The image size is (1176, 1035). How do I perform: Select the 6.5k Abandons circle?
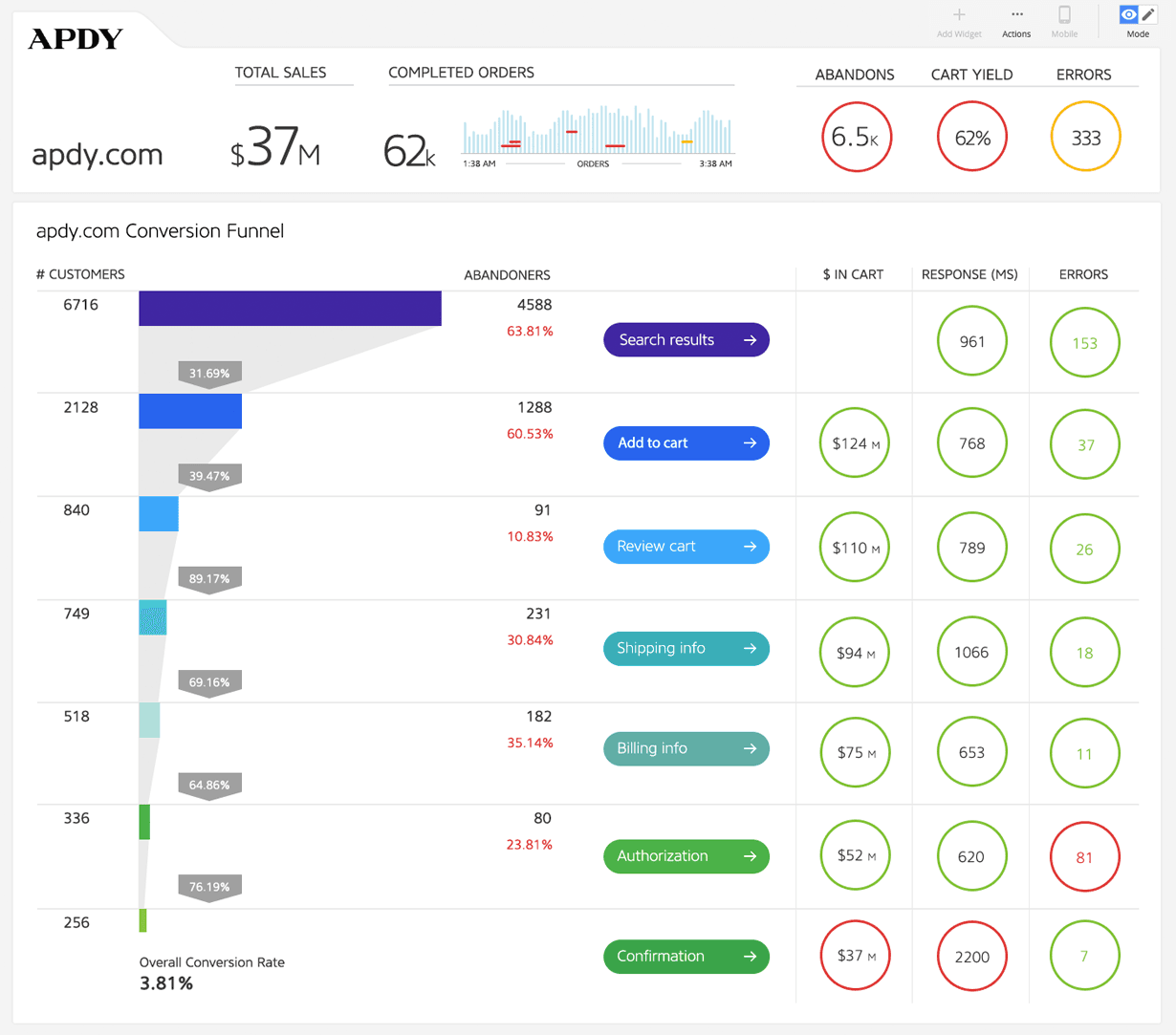[856, 138]
